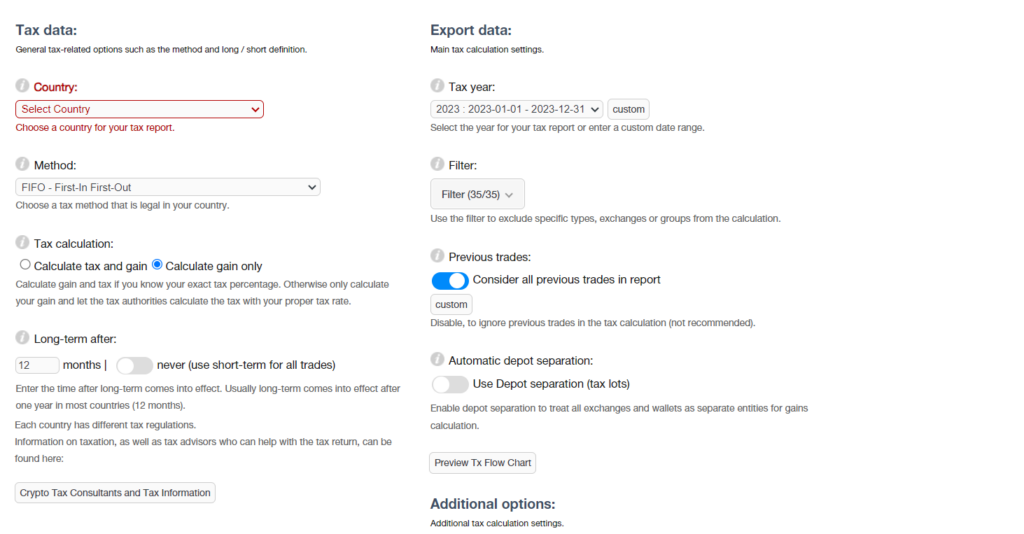Click the Tax year info icon
Image resolution: width=1024 pixels, height=534 pixels.
(x=437, y=86)
